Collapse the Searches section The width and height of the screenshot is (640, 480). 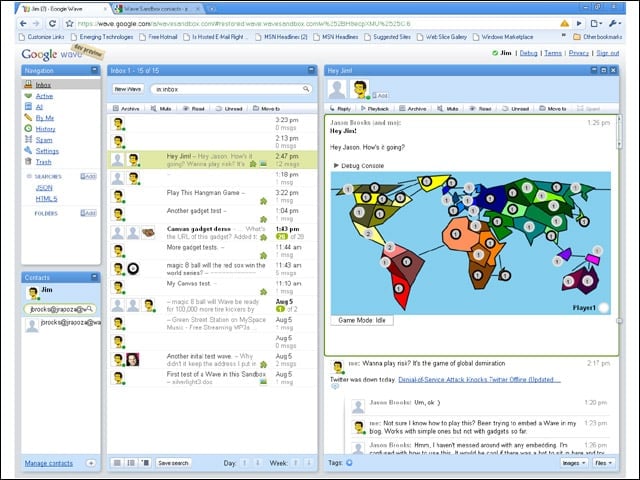[29, 176]
